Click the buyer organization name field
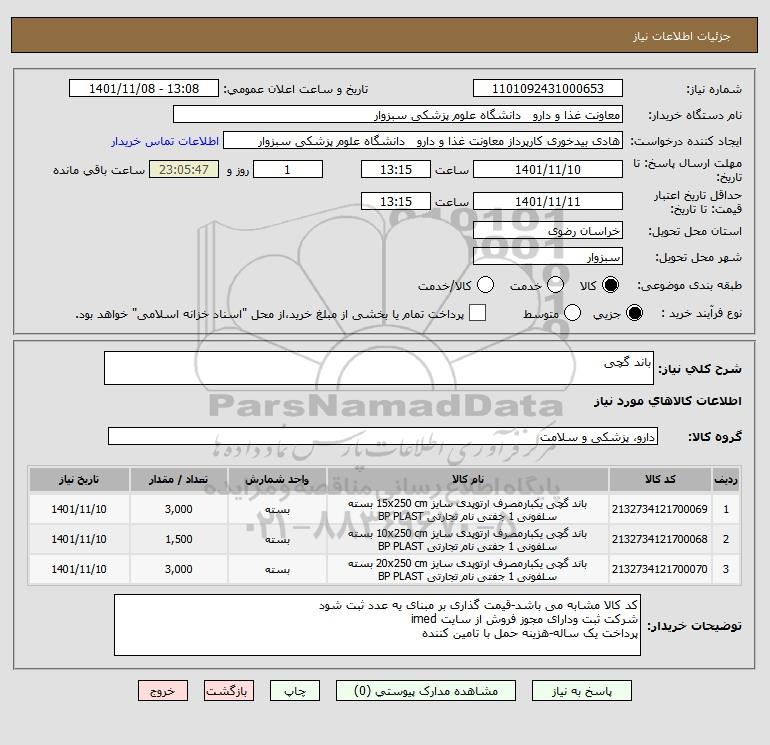Image resolution: width=770 pixels, height=745 pixels. [398, 114]
